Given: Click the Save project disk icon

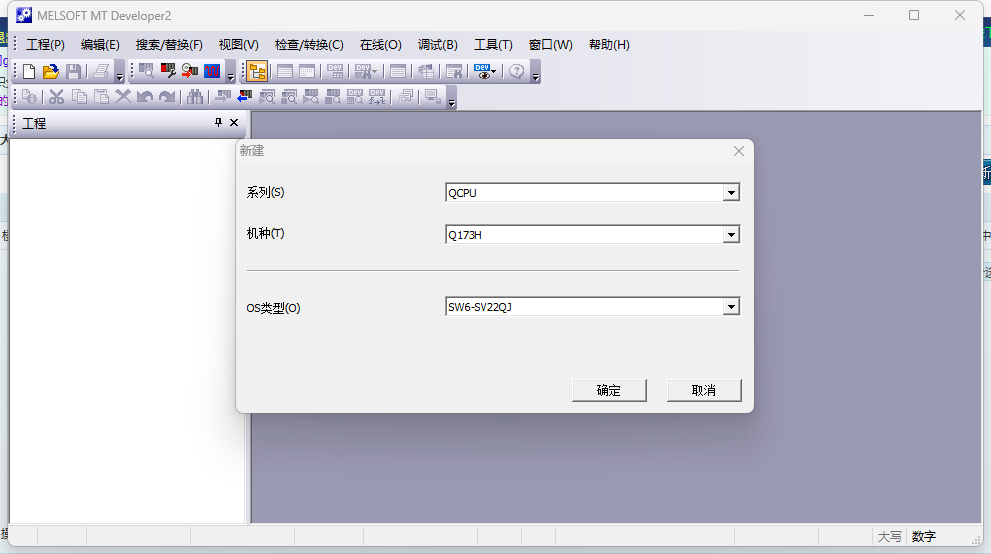Looking at the screenshot, I should 74,71.
